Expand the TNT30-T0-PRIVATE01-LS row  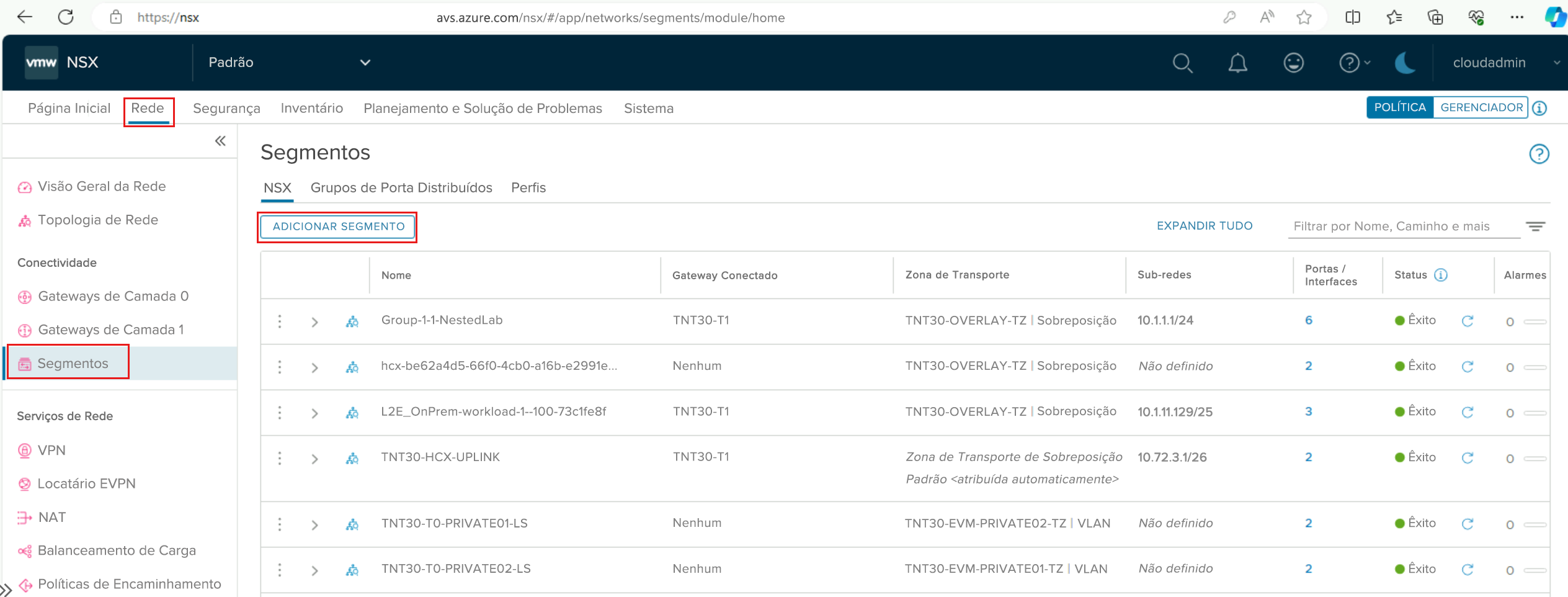[314, 525]
